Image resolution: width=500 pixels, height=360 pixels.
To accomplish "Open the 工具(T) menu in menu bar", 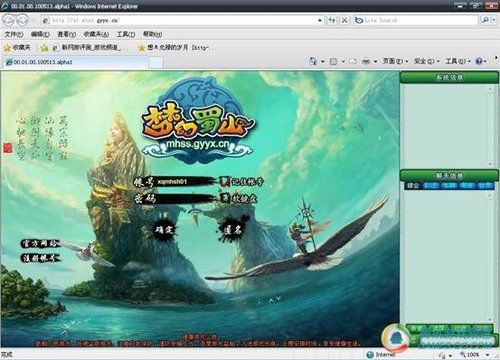I will click(x=126, y=34).
